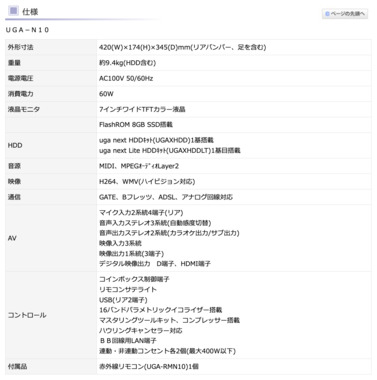Click the 60W value

106,94
